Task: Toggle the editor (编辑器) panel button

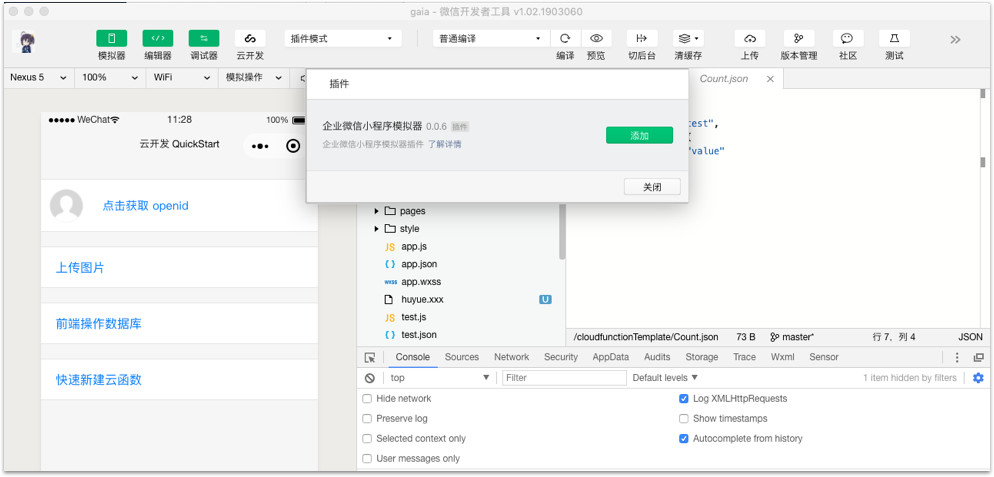Action: click(x=158, y=38)
